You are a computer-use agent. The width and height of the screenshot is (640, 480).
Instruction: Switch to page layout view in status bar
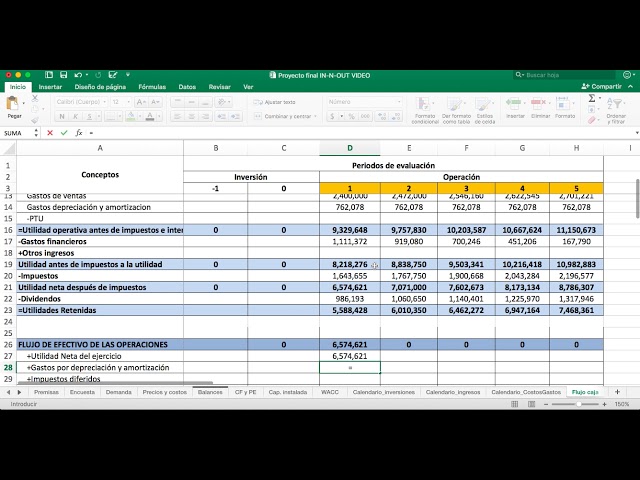[x=531, y=404]
